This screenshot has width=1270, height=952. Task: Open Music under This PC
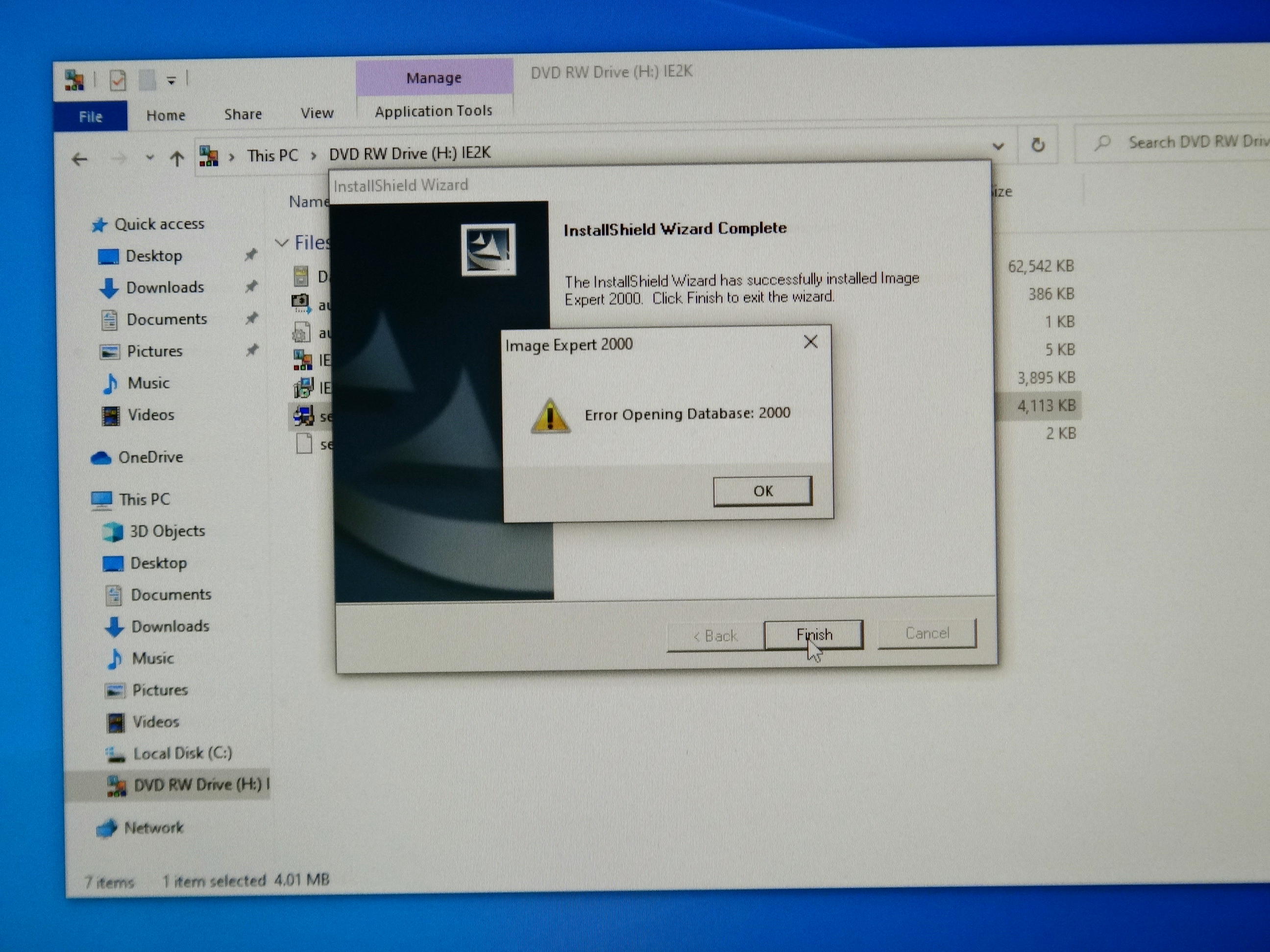click(x=153, y=658)
